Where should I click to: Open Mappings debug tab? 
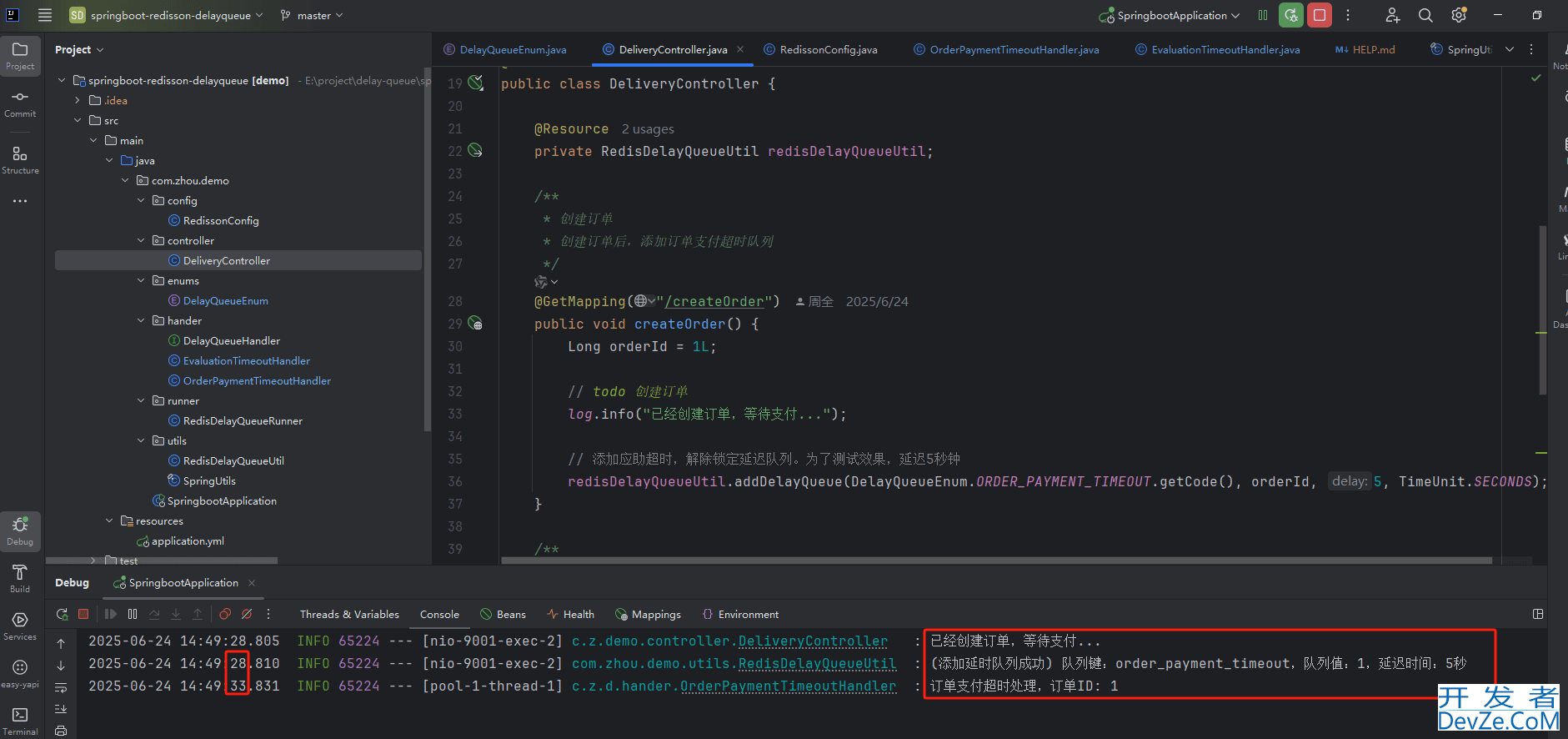(648, 615)
